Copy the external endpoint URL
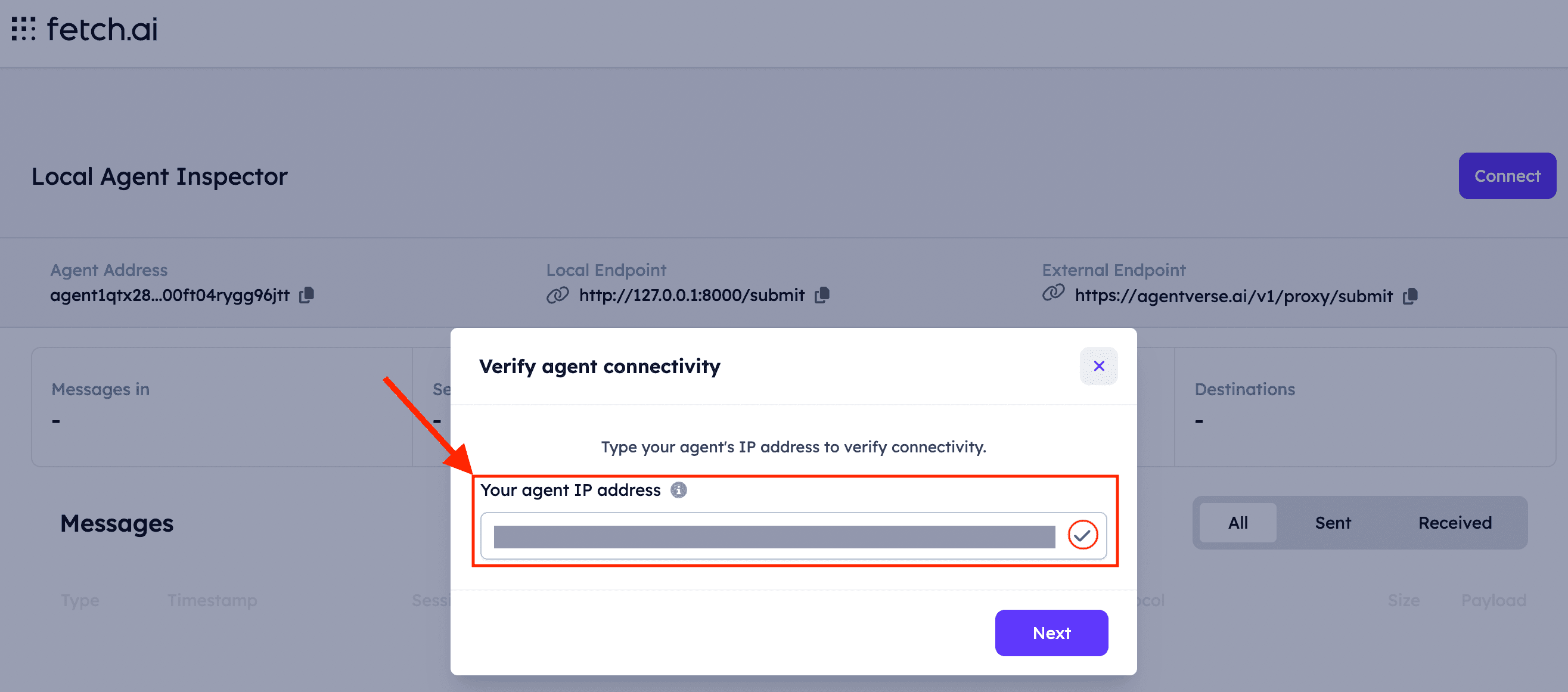The width and height of the screenshot is (1568, 692). click(x=1410, y=296)
